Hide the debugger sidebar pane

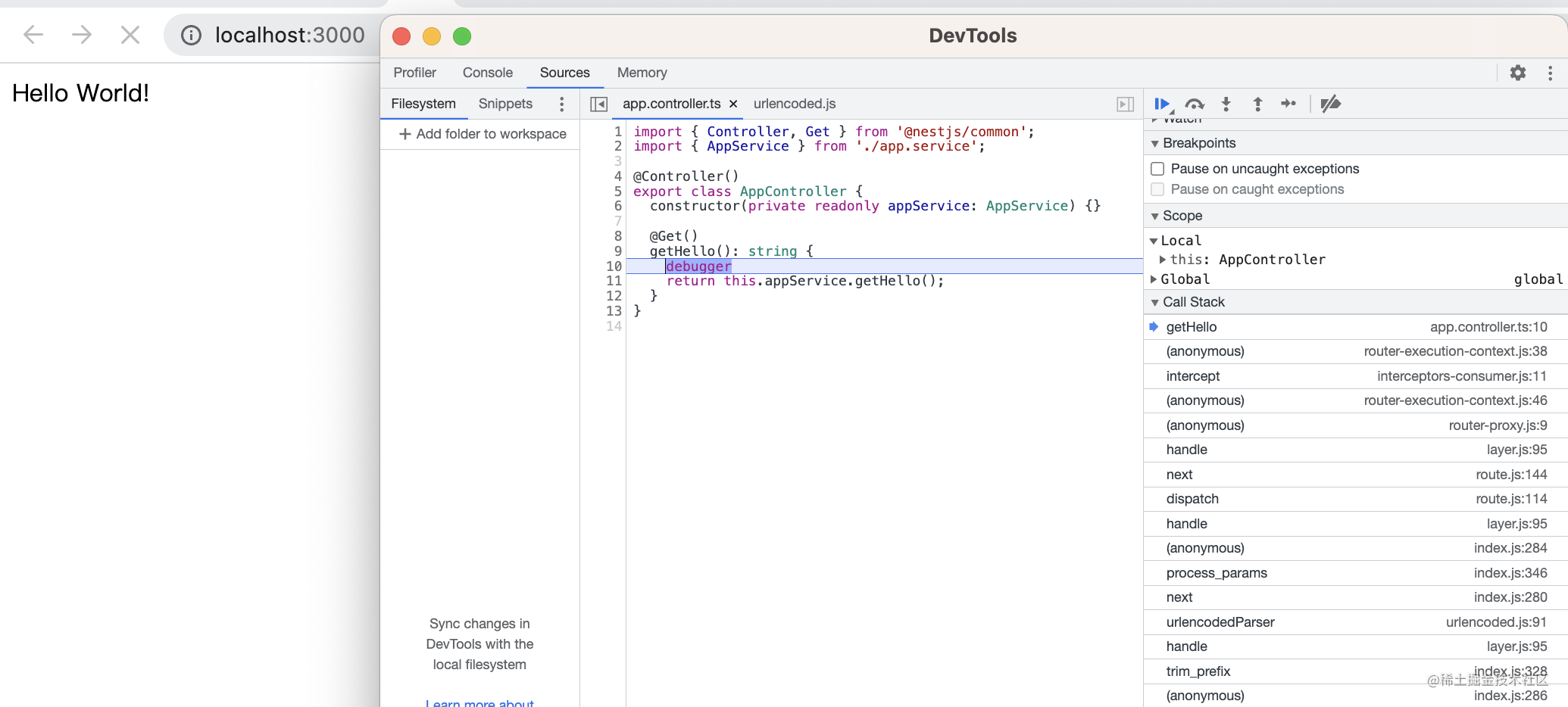click(x=1125, y=104)
